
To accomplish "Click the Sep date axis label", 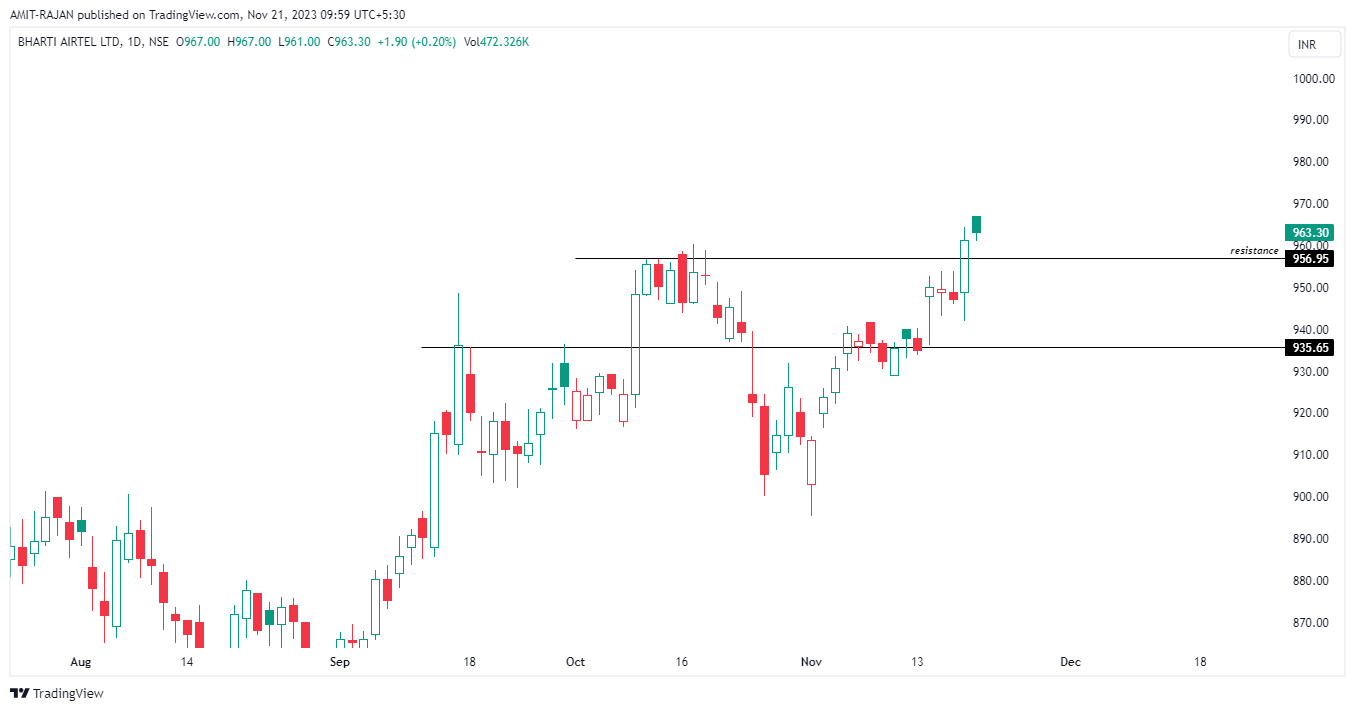I will [x=340, y=662].
